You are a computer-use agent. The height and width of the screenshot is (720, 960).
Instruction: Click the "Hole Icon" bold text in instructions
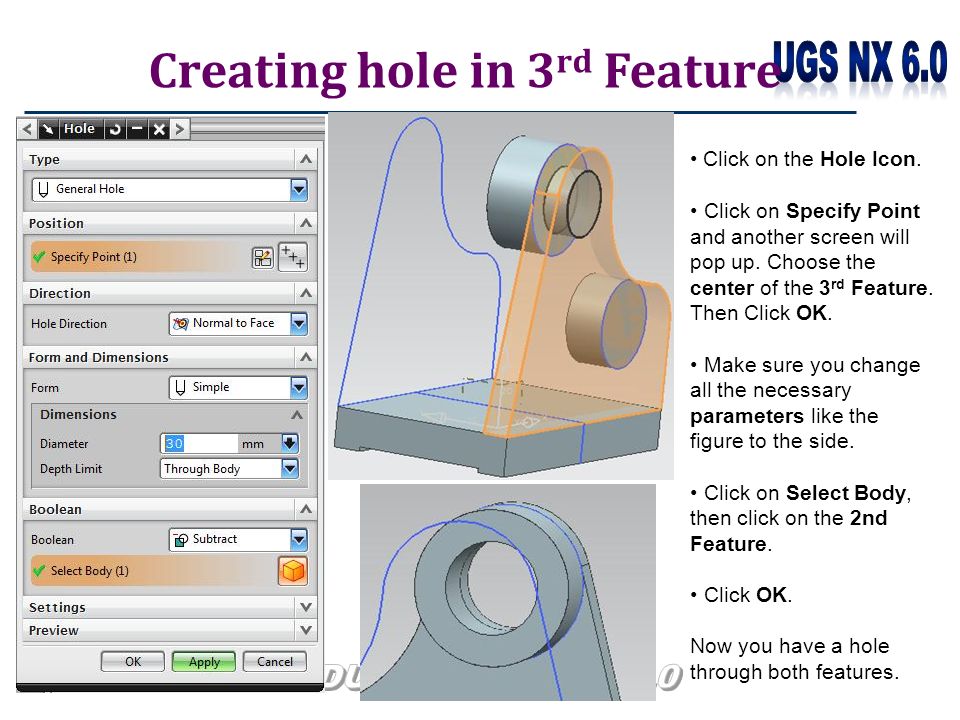pos(868,159)
